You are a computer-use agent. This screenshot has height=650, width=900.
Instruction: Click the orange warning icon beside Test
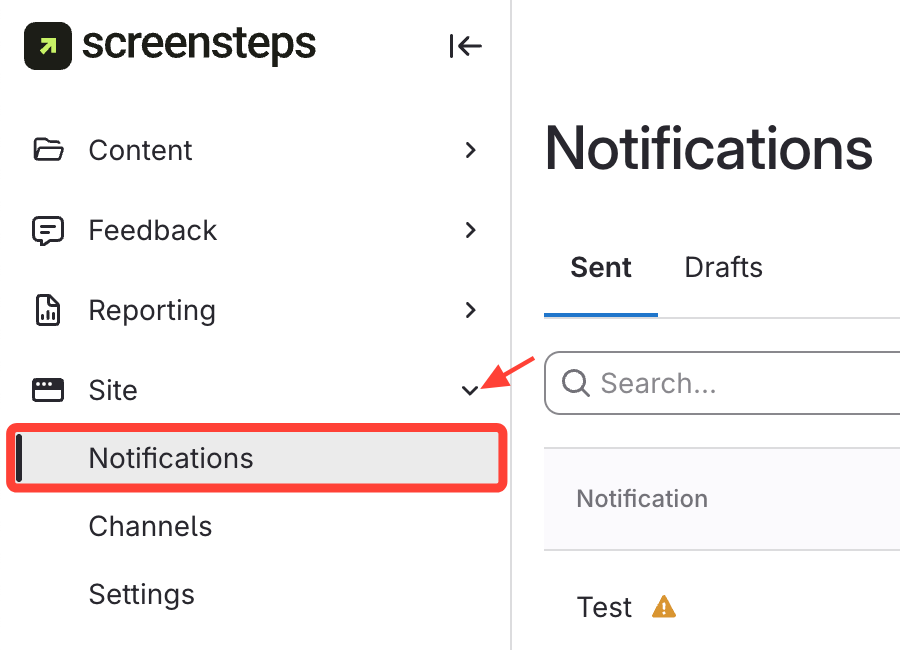[664, 606]
